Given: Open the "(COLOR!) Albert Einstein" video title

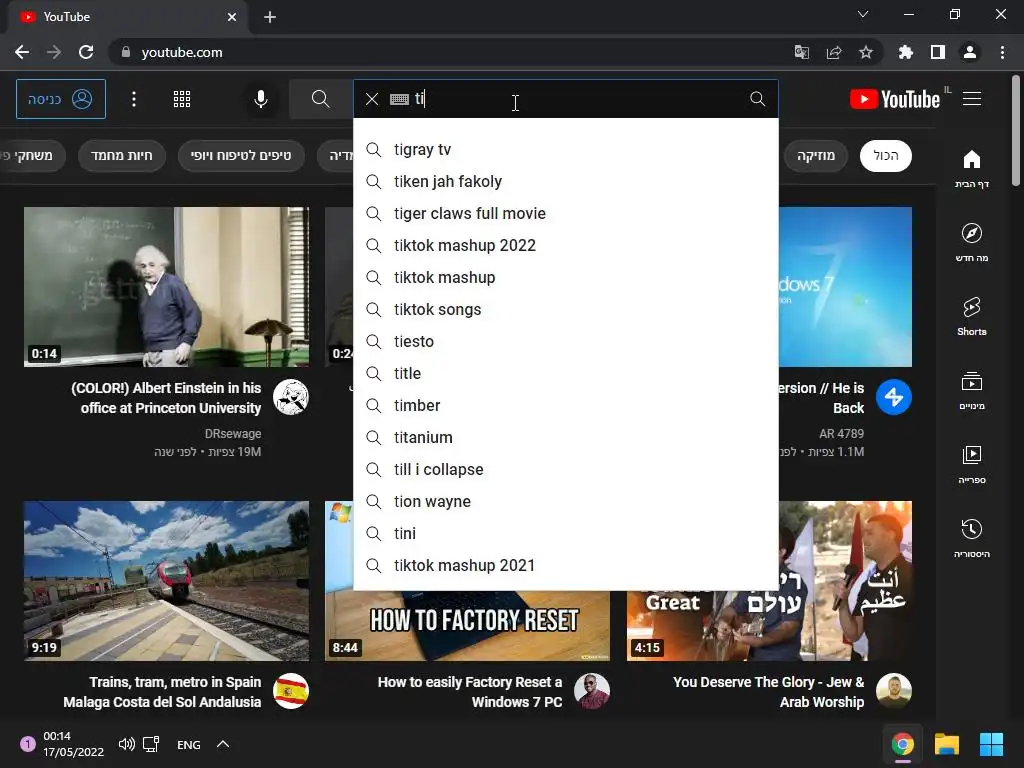Looking at the screenshot, I should tap(167, 398).
